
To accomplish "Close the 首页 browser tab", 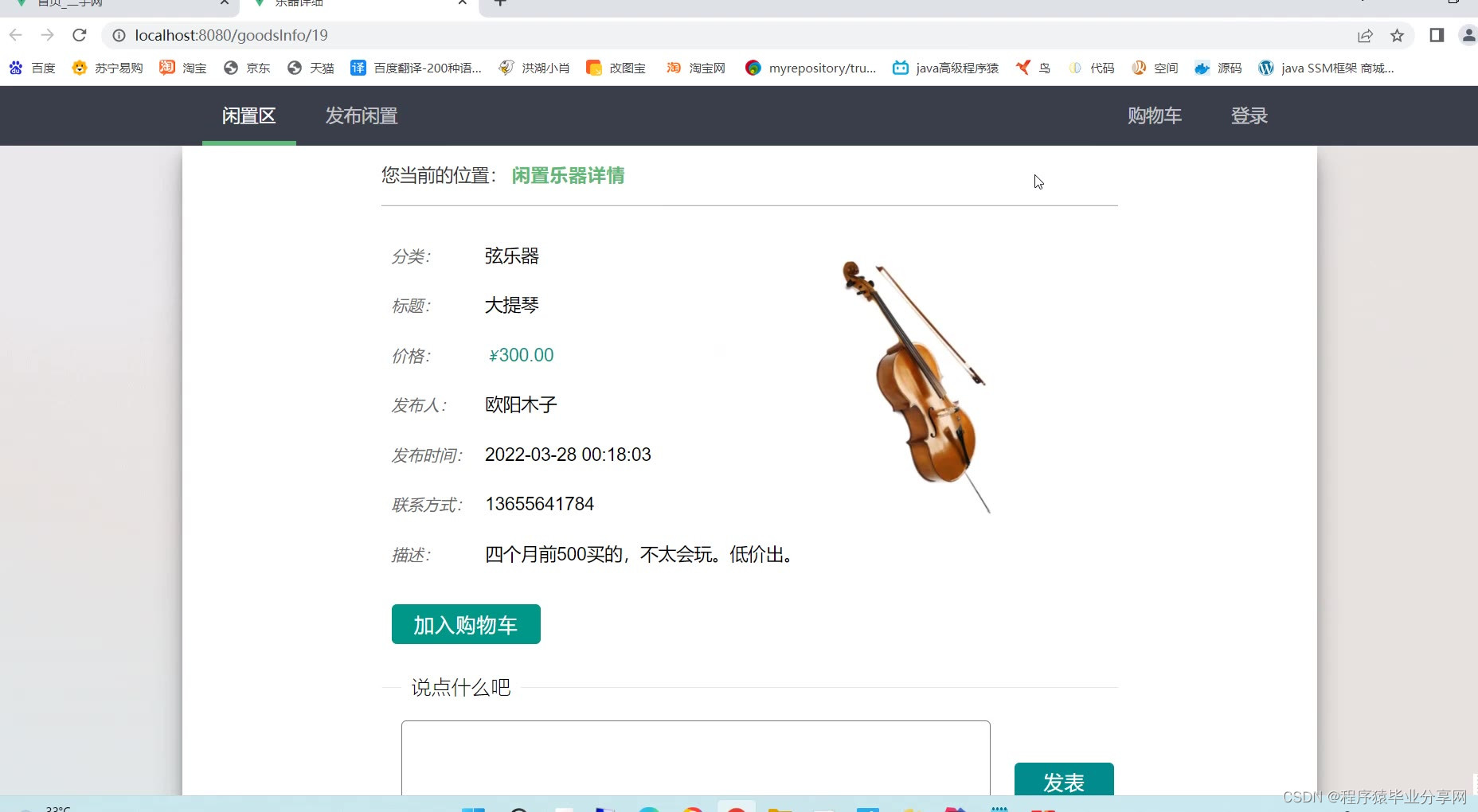I will click(225, 3).
